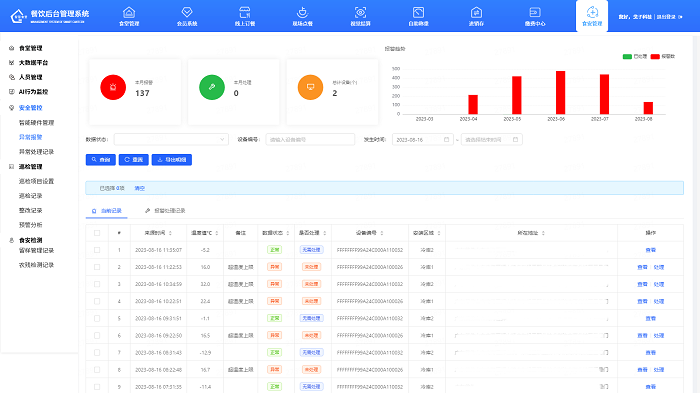Toggle the red 报警数 chart legend swatch
Screen dimensions: 700x393
[x=655, y=57]
